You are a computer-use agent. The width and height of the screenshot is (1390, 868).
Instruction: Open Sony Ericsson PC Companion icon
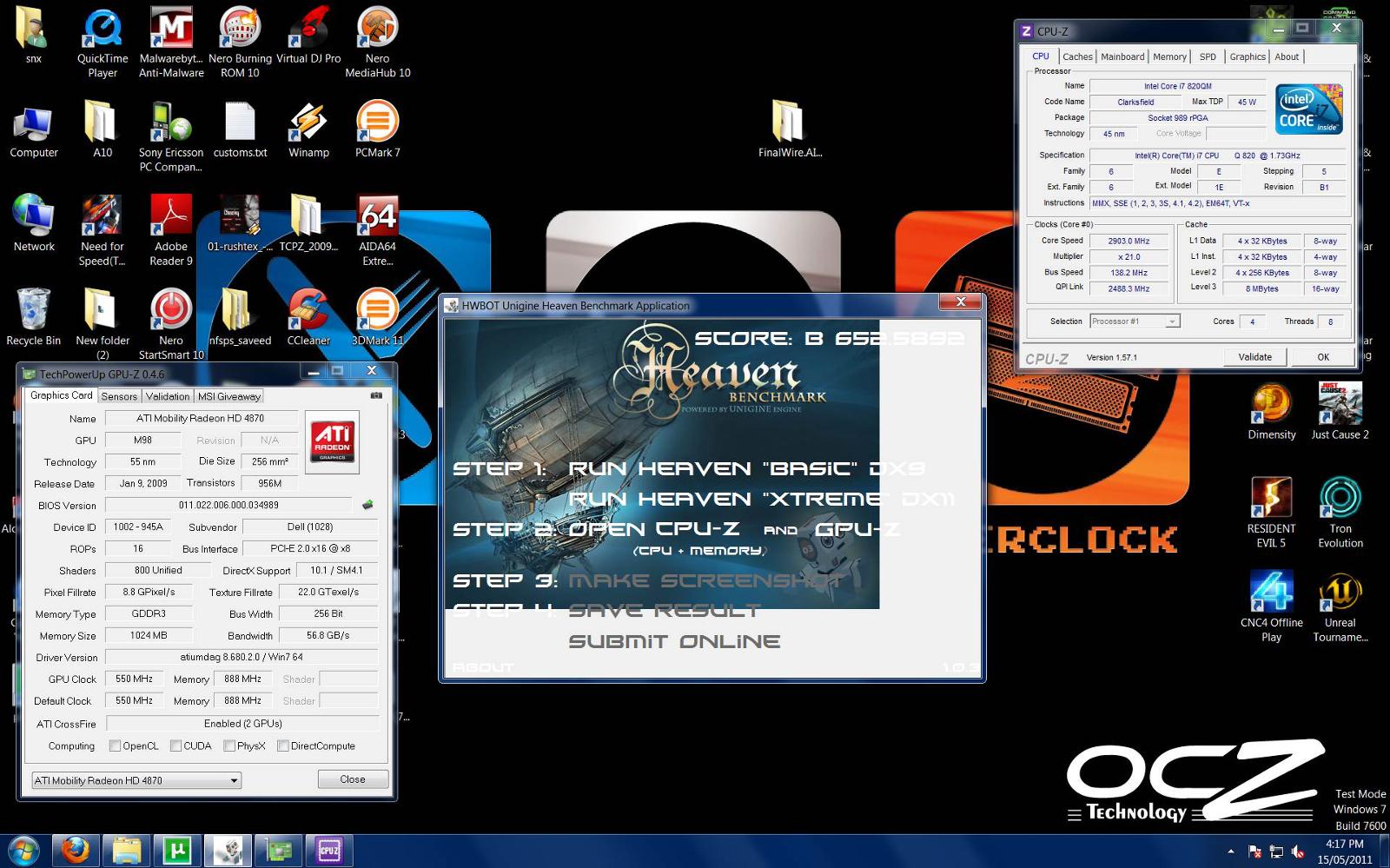(x=171, y=136)
